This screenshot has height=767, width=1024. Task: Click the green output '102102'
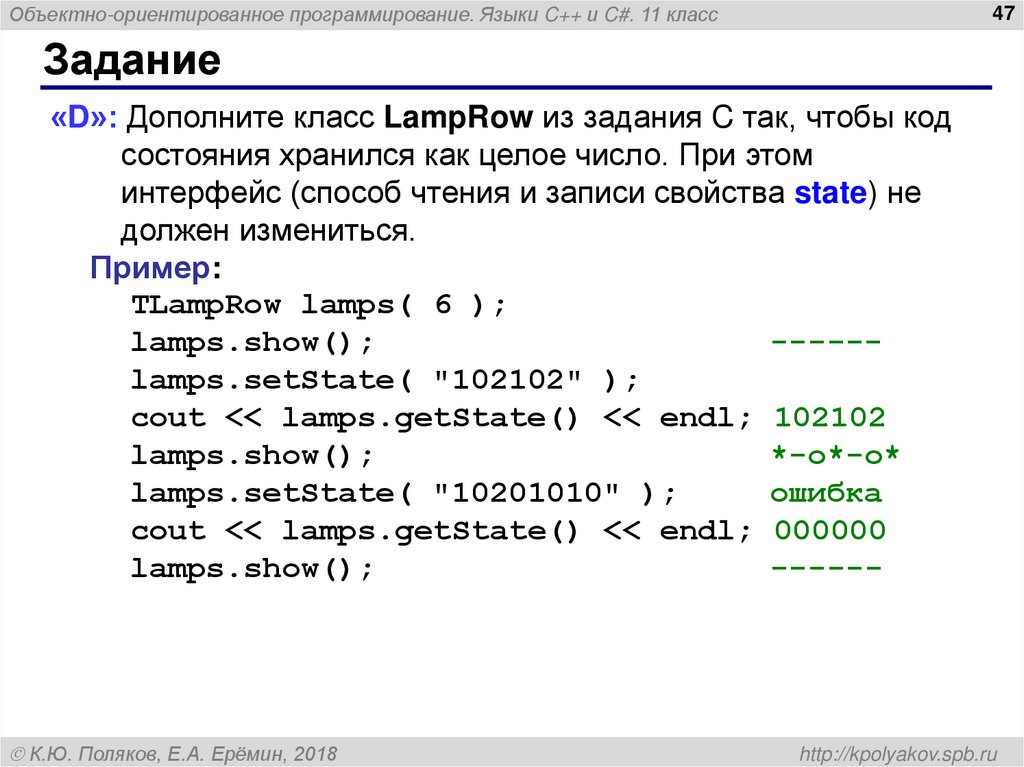click(829, 417)
